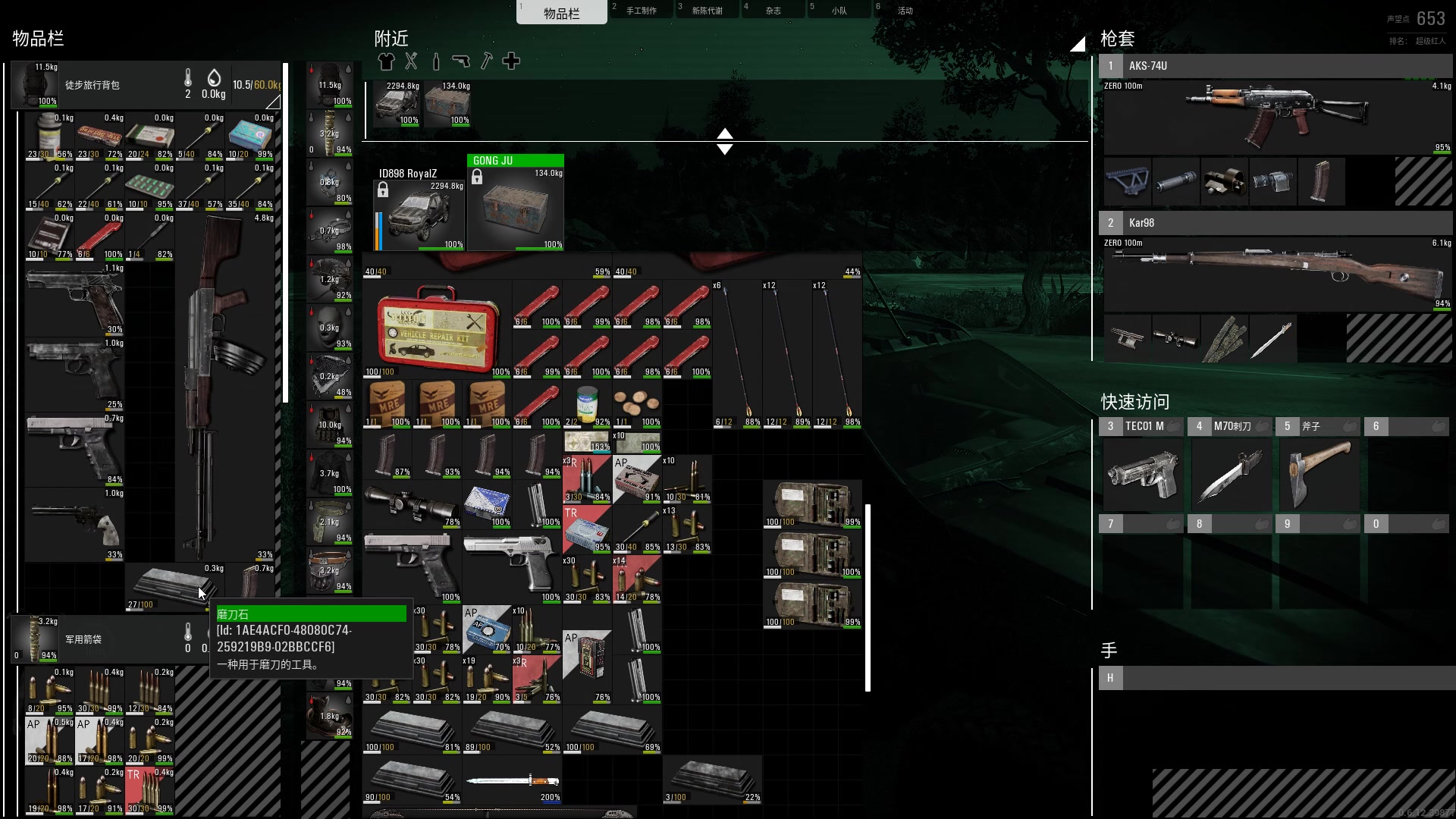Select the canned food item at 92%
The width and height of the screenshot is (1456, 819).
coord(587,404)
